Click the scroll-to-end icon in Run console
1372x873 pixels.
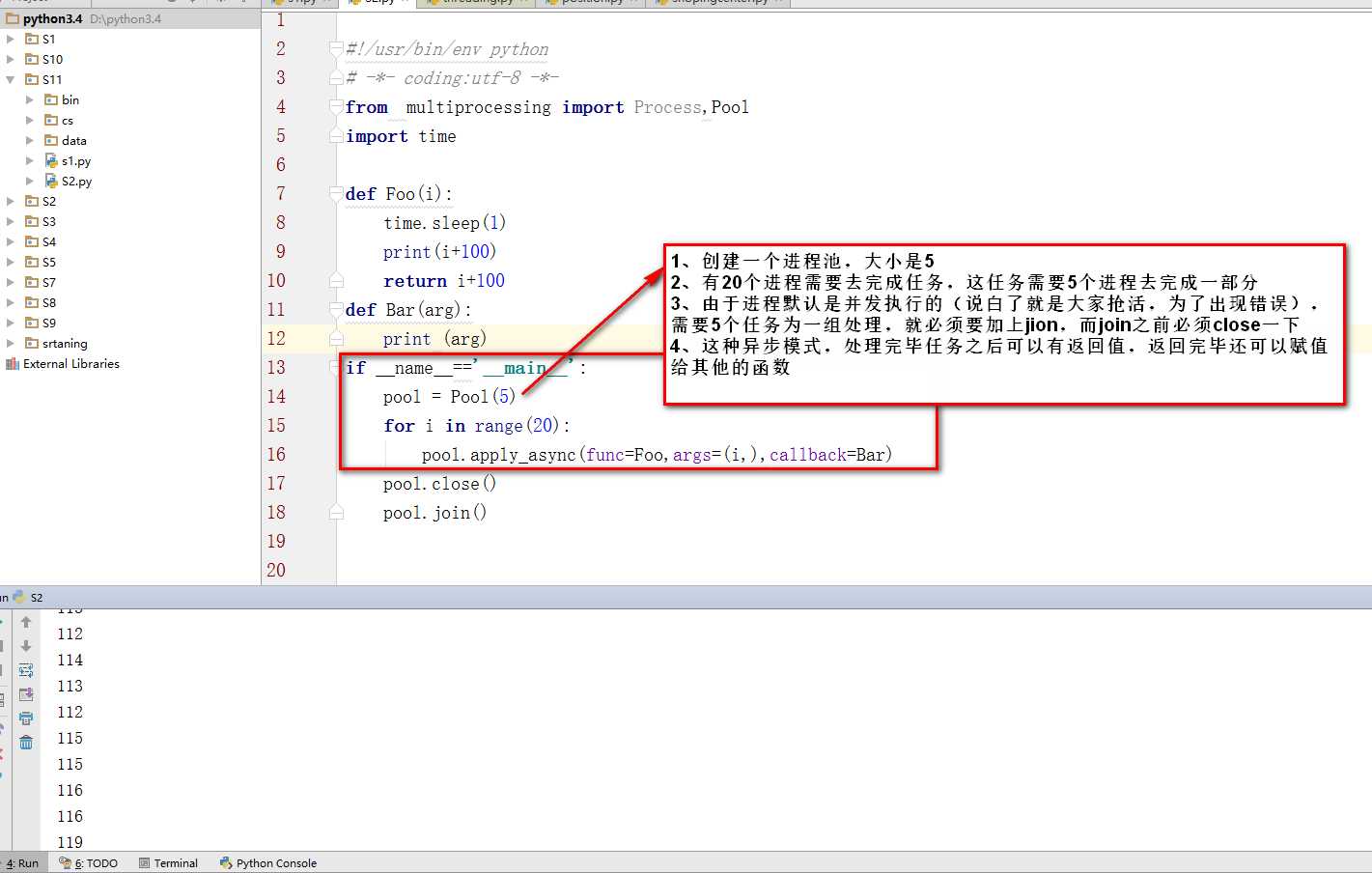pyautogui.click(x=26, y=694)
